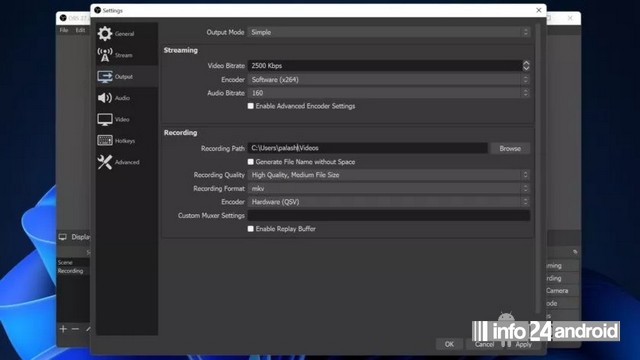Screen dimensions: 640x360
Task: Open the Recording Format mkv dropdown
Action: tap(389, 189)
